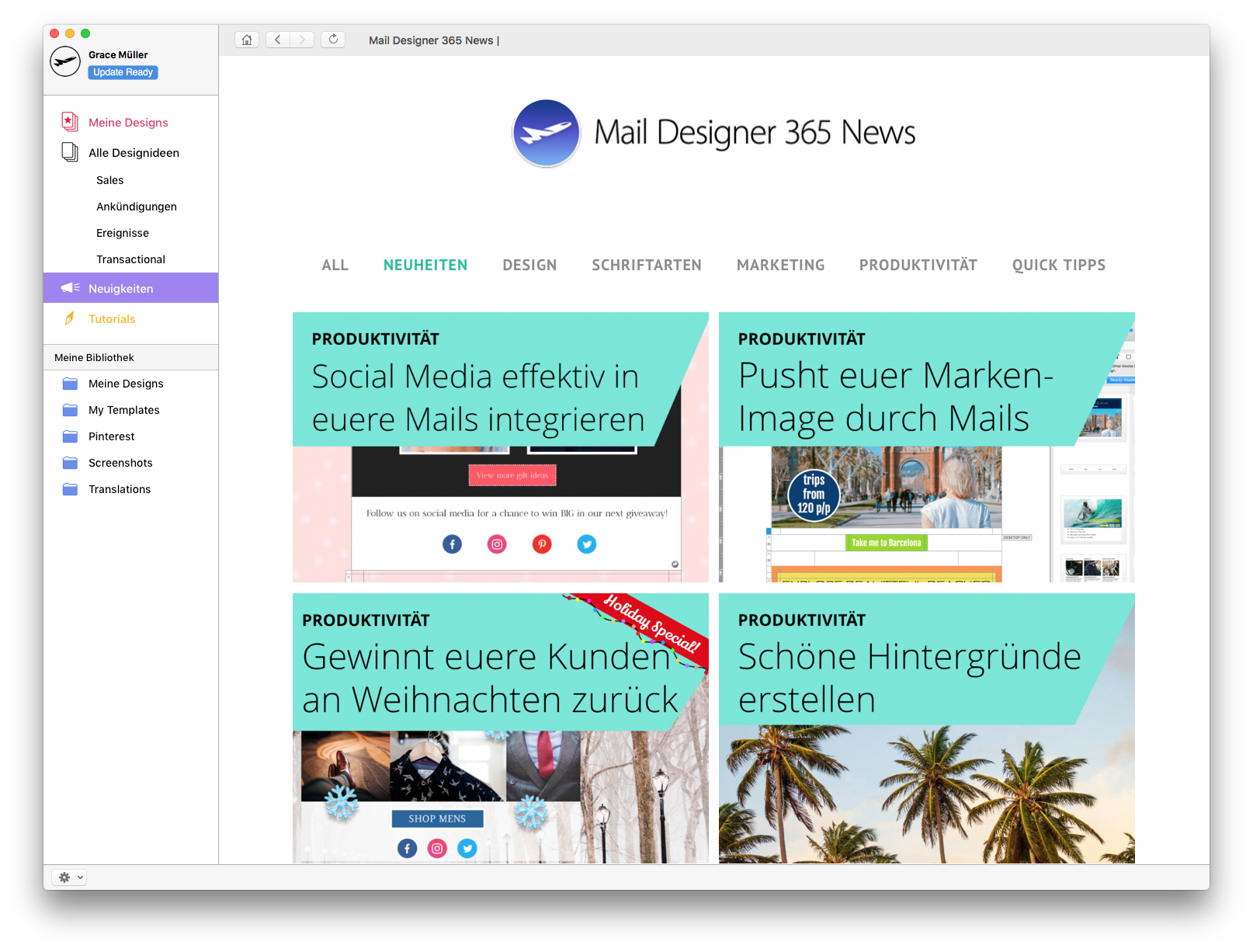Open the gear settings dropdown menu
Viewport: 1253px width, 952px height.
69,877
